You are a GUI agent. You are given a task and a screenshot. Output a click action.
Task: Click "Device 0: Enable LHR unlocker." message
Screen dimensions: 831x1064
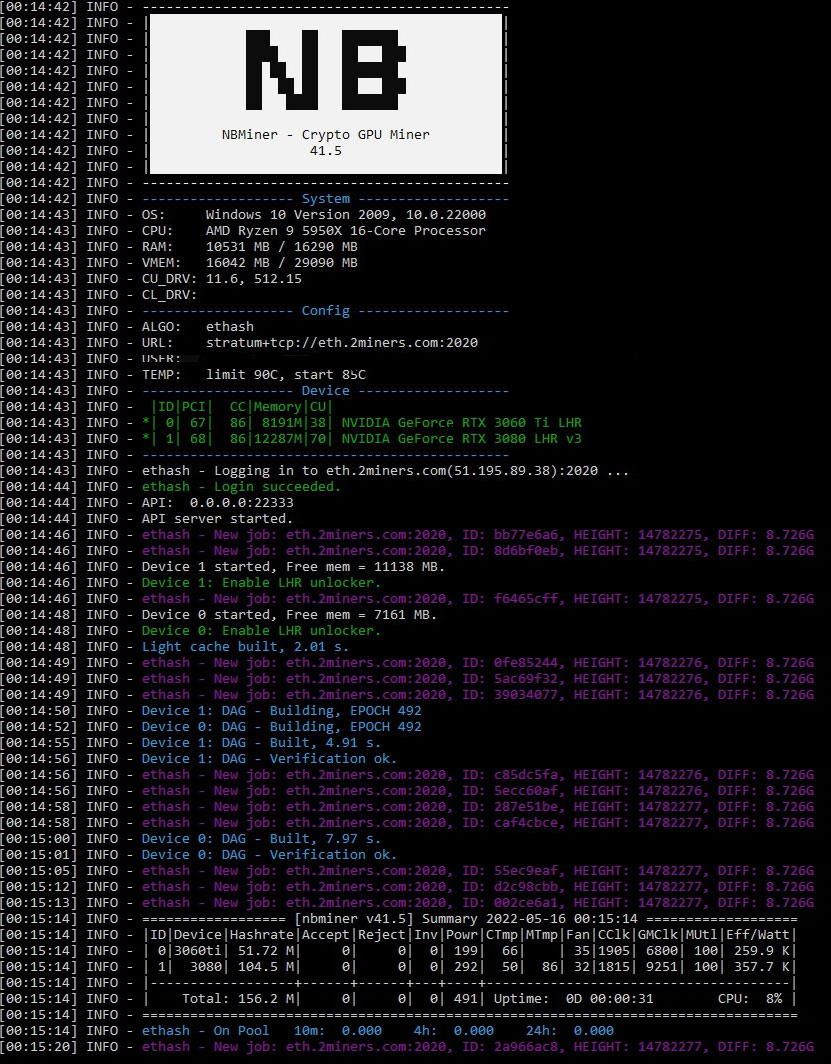point(261,630)
